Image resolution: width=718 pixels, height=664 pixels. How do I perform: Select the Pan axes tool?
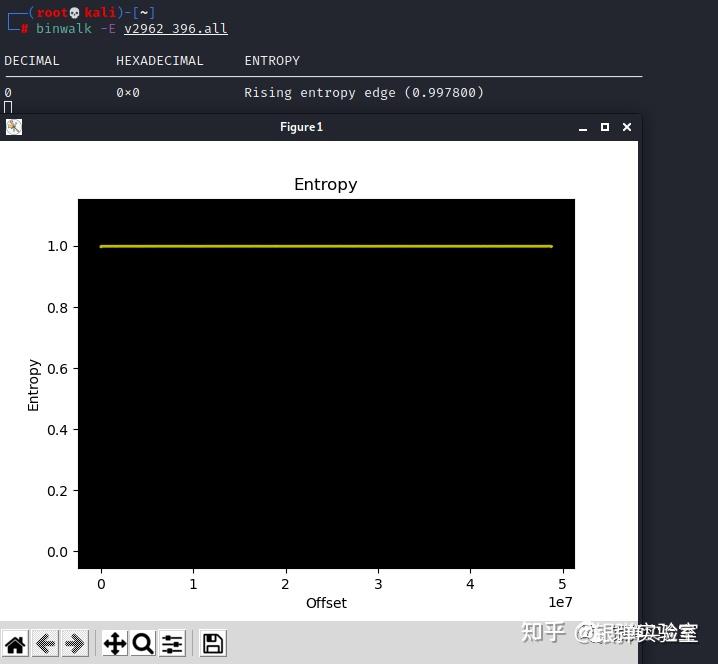(115, 644)
